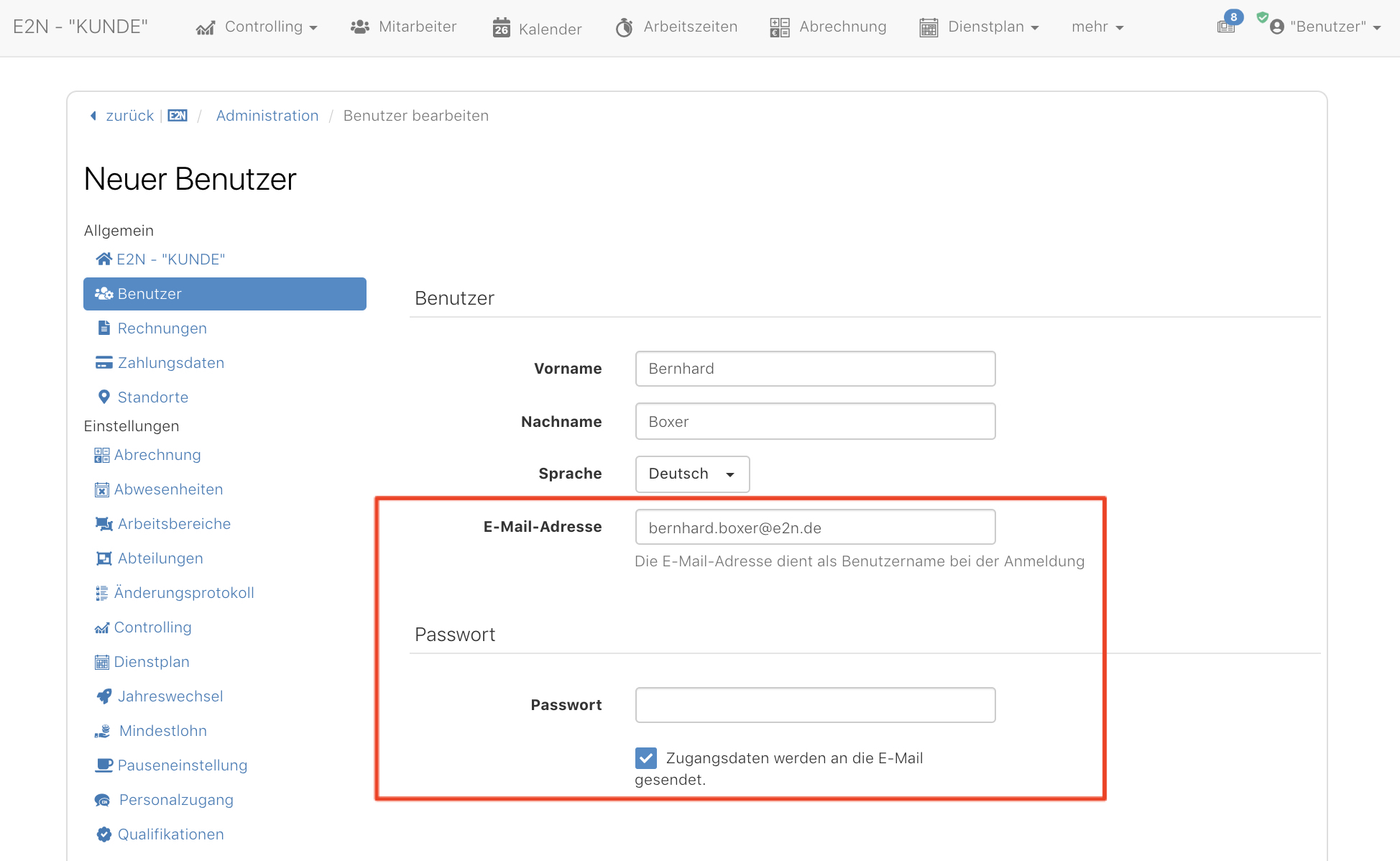
Task: Click the Standorte map pin icon
Action: coord(104,397)
